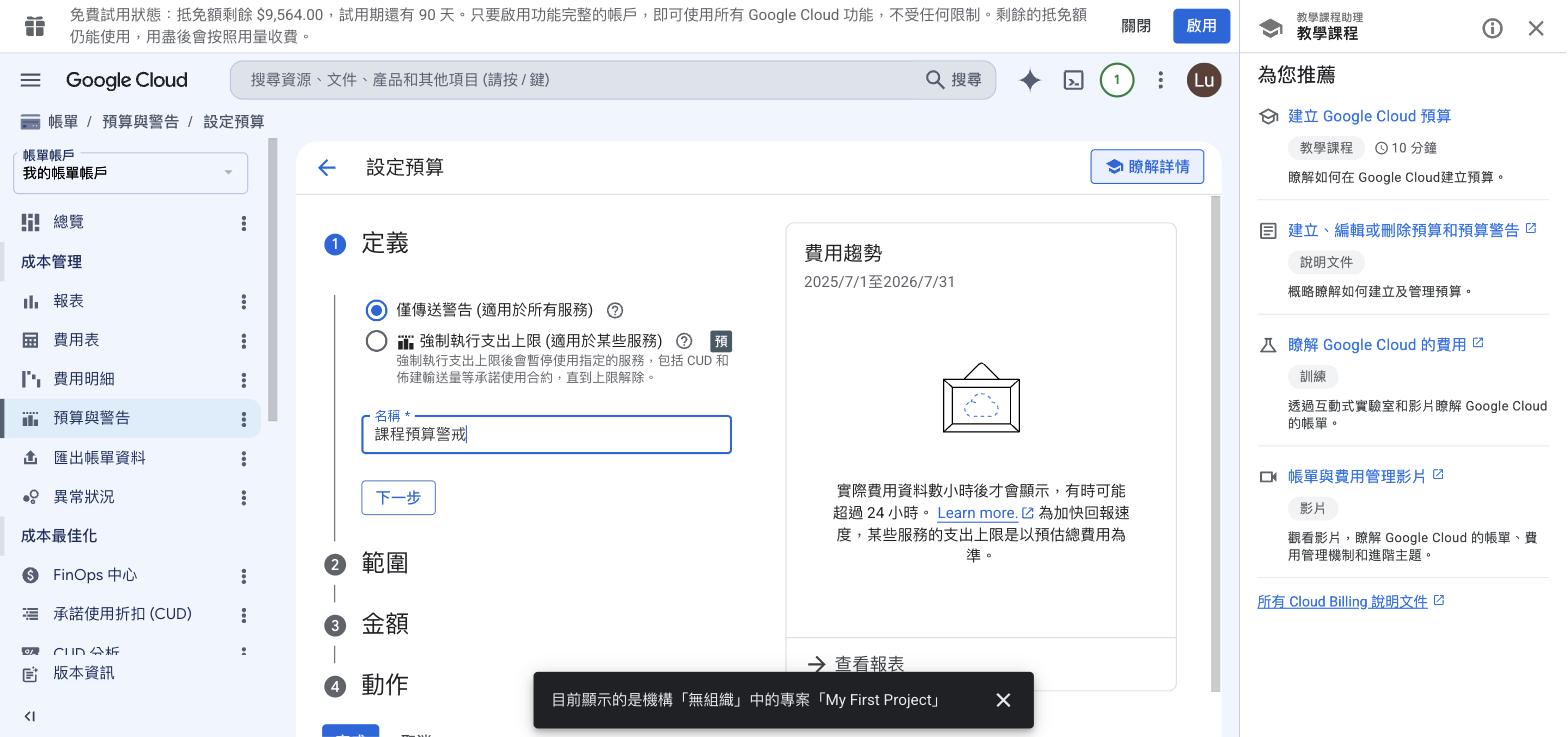Screen dimensions: 1568x737
Task: Click 關閉 to dismiss trial banner
Action: [1136, 26]
